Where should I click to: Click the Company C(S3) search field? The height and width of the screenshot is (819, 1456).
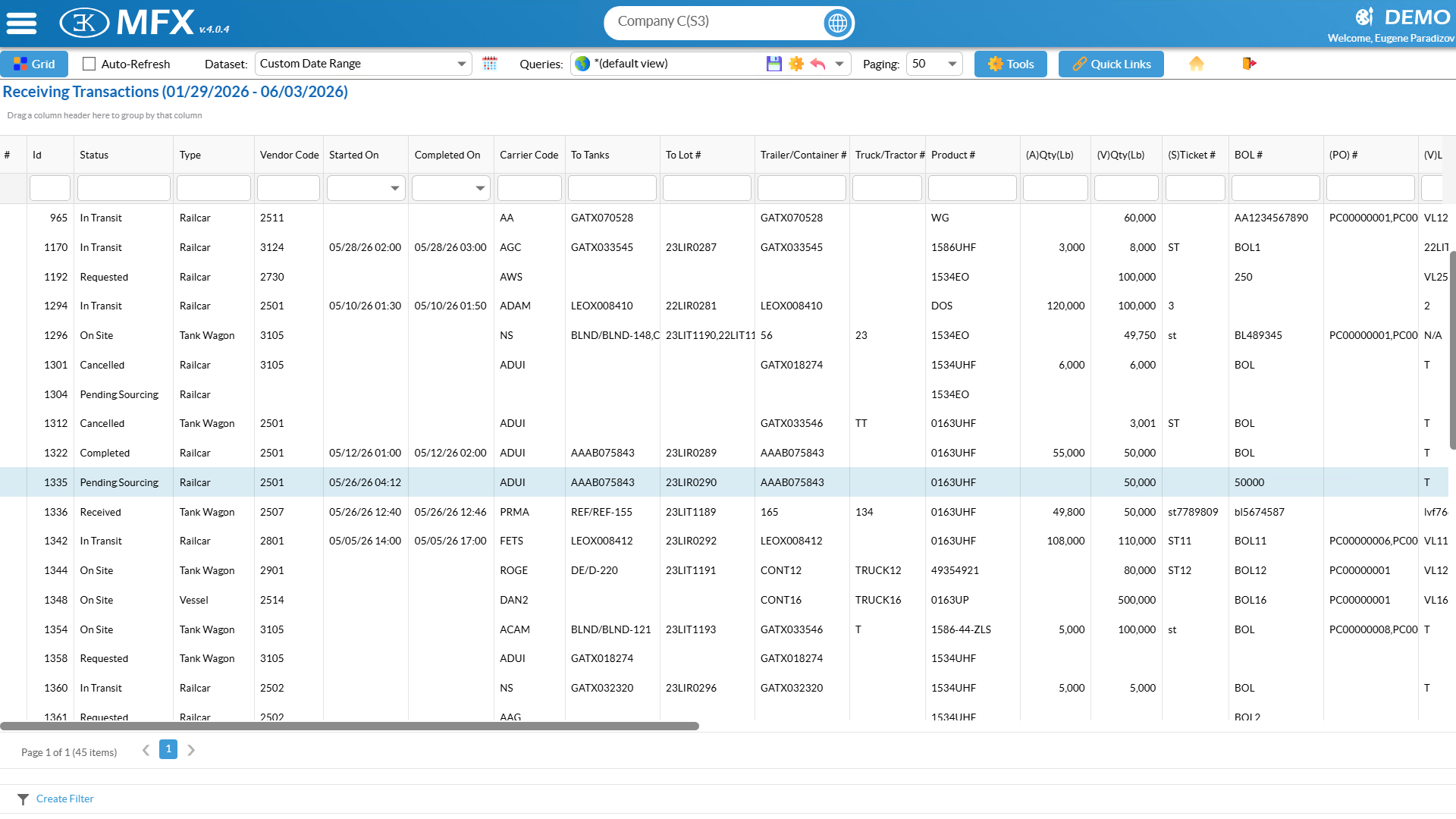coord(717,22)
